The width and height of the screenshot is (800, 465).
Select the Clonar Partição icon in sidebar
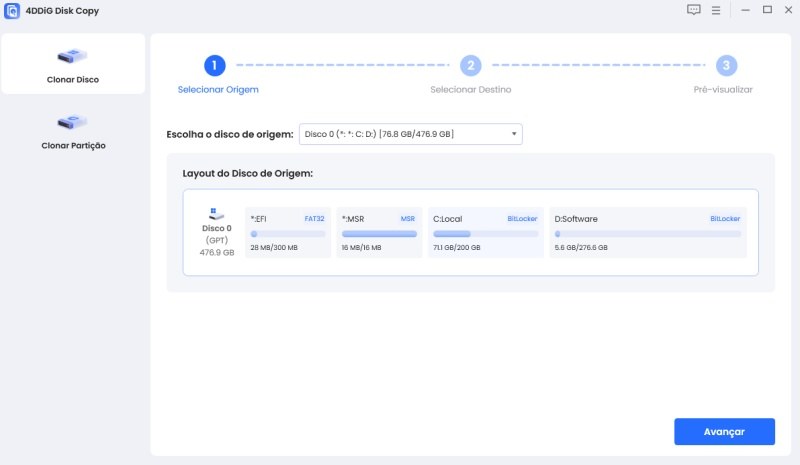[x=73, y=122]
